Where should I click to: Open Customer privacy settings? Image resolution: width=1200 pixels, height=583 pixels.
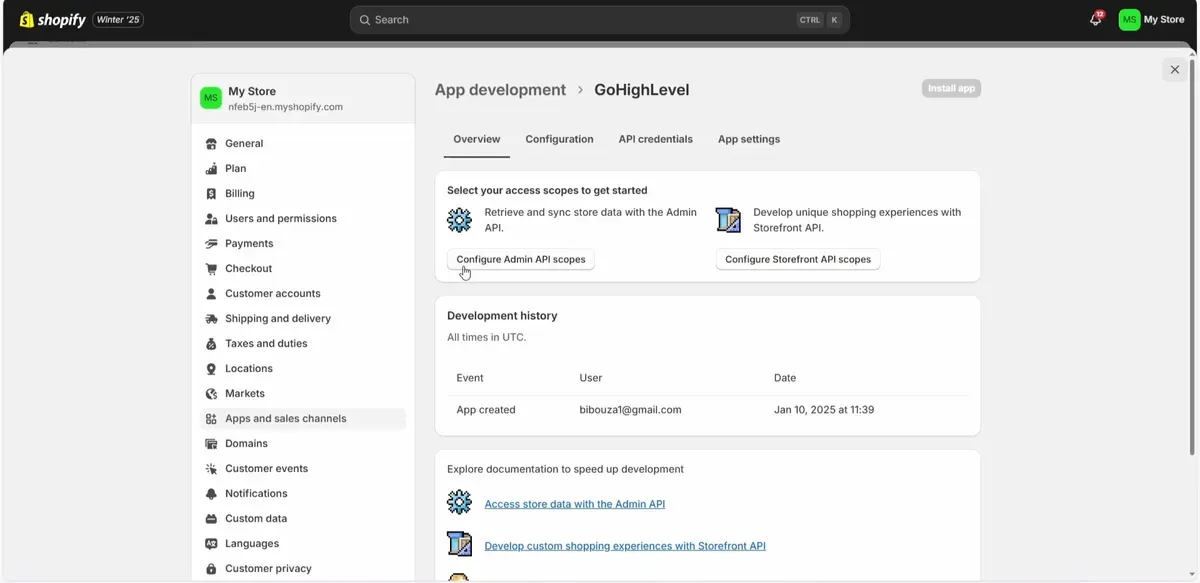(x=303, y=568)
